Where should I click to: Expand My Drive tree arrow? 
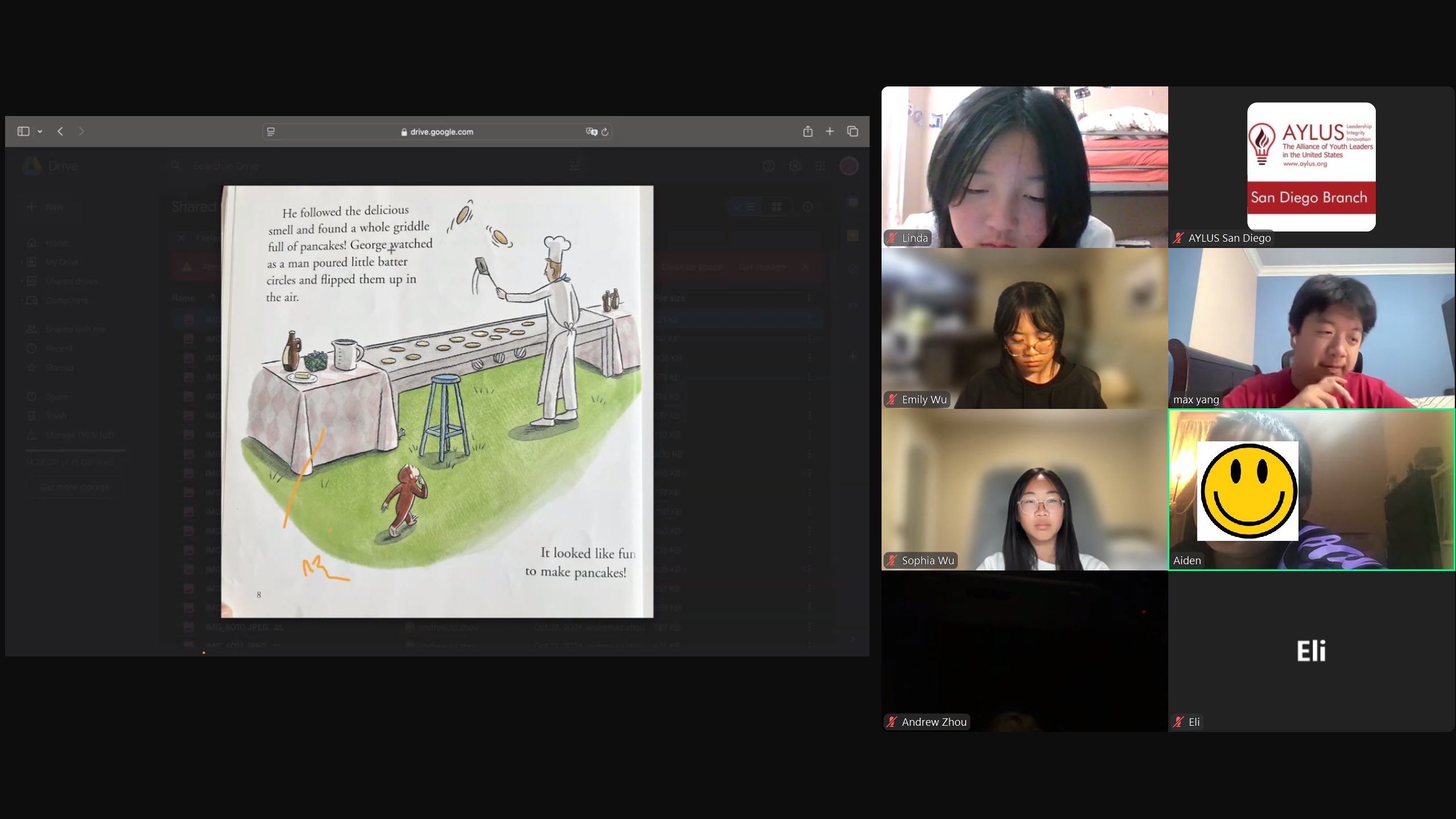tap(22, 262)
